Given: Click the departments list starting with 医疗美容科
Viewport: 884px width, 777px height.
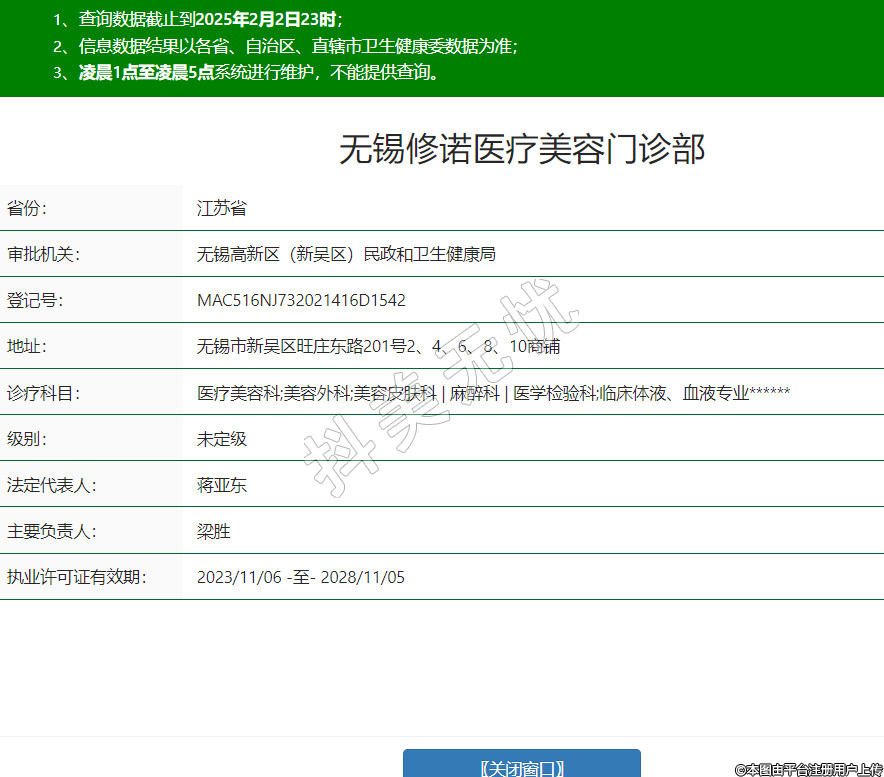Looking at the screenshot, I should pos(493,393).
